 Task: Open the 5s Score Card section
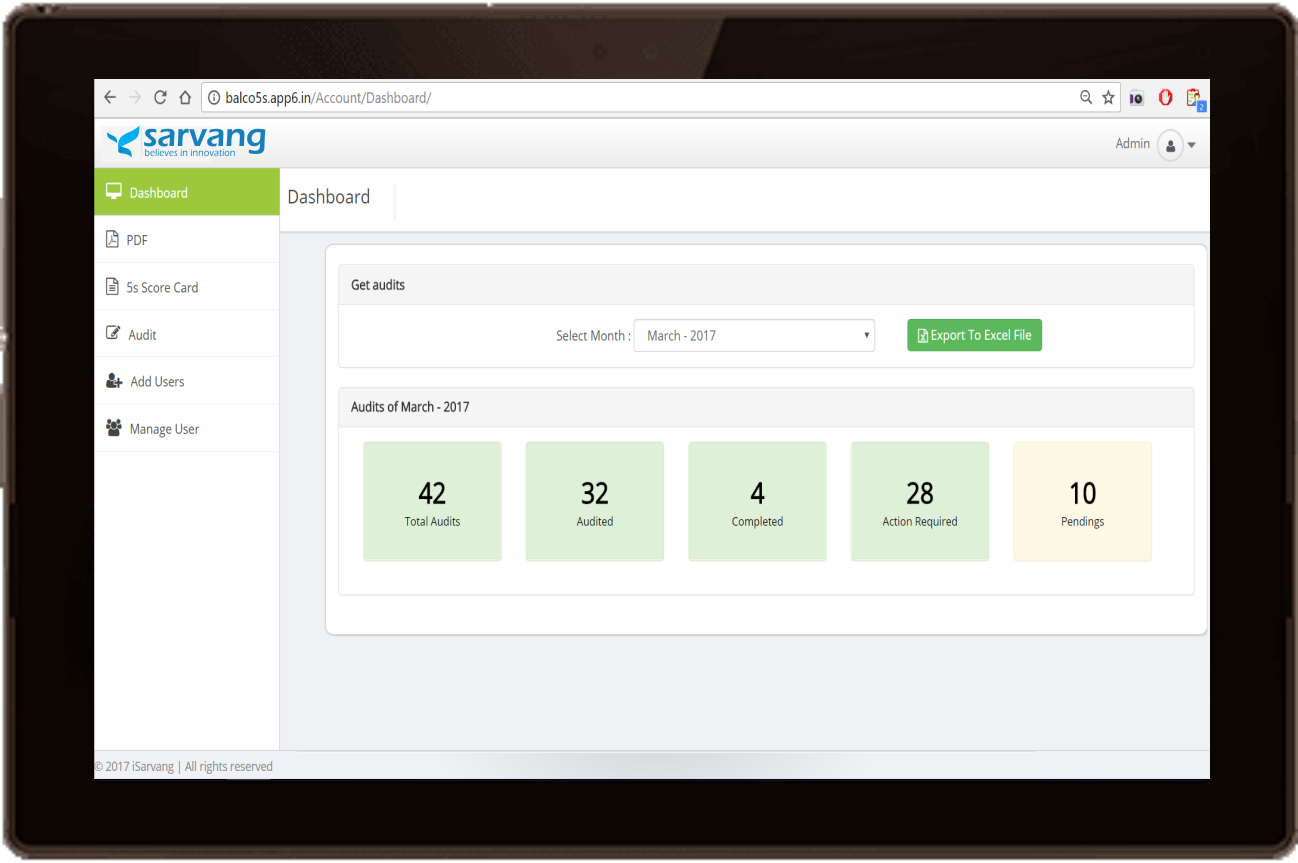pos(114,286)
